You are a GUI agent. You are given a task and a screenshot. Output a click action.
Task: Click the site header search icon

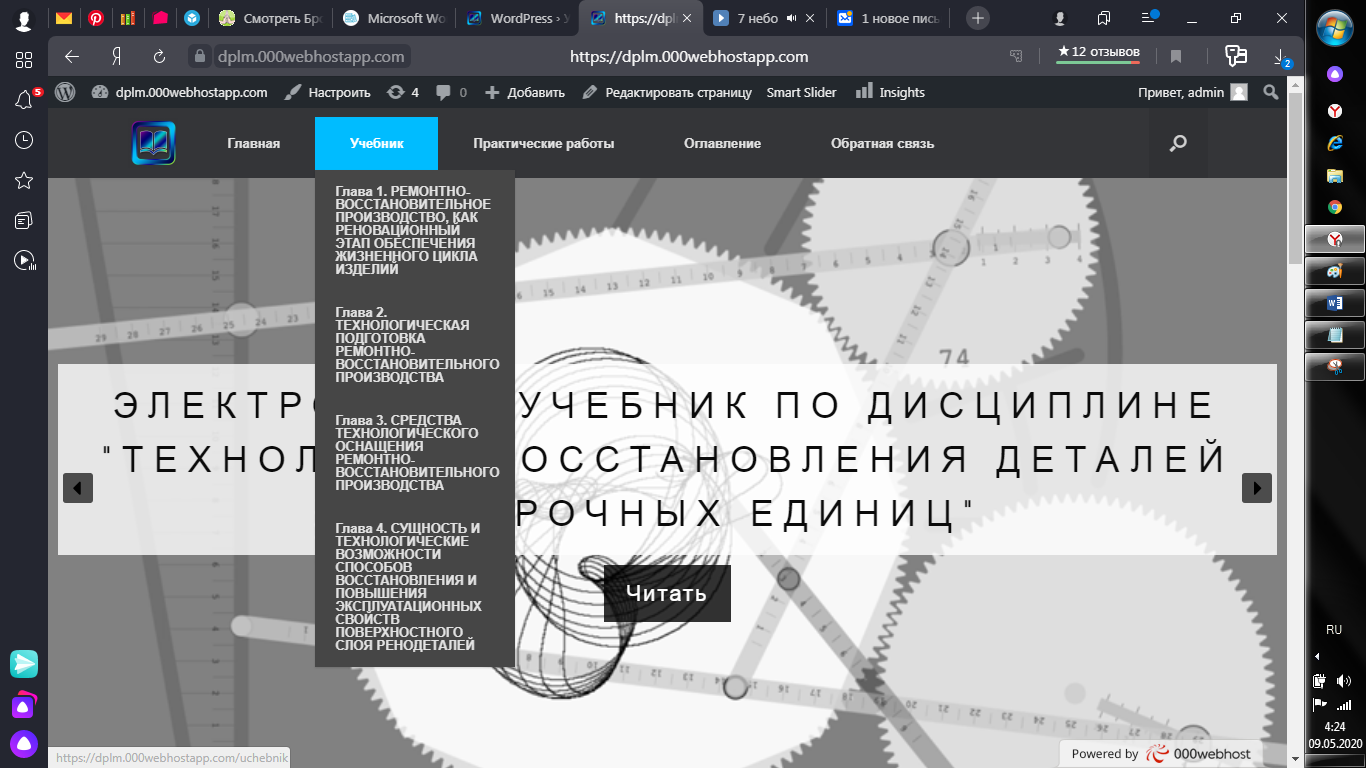point(1178,143)
